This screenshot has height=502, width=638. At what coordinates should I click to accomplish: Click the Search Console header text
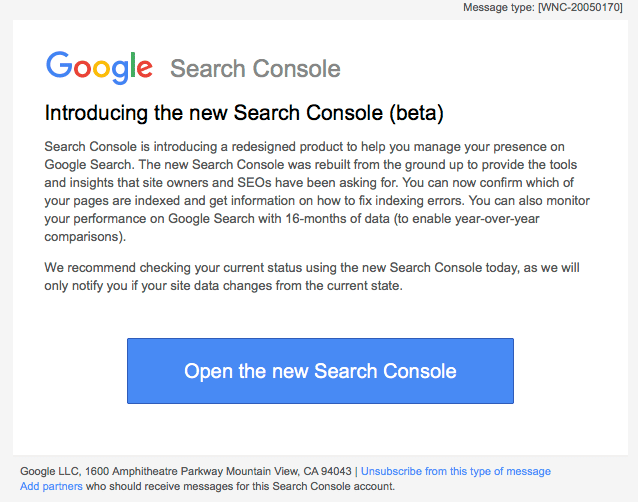click(255, 68)
